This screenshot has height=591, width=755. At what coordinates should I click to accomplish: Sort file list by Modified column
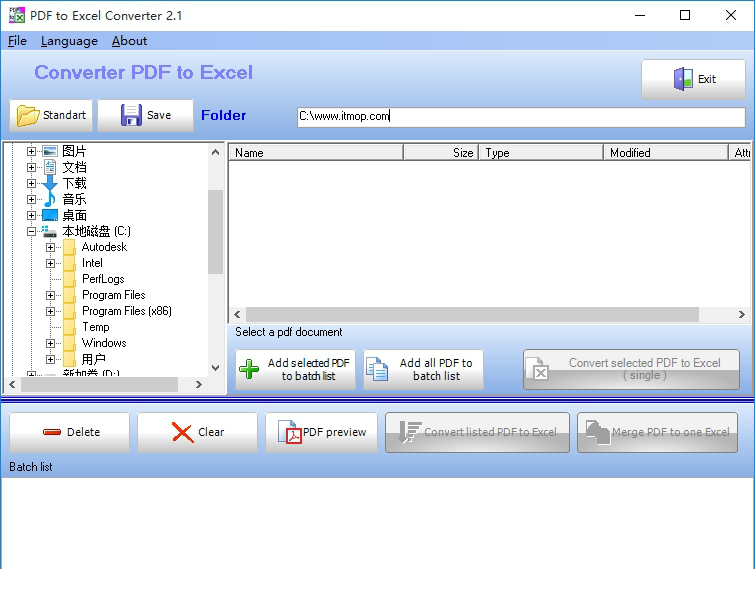665,153
